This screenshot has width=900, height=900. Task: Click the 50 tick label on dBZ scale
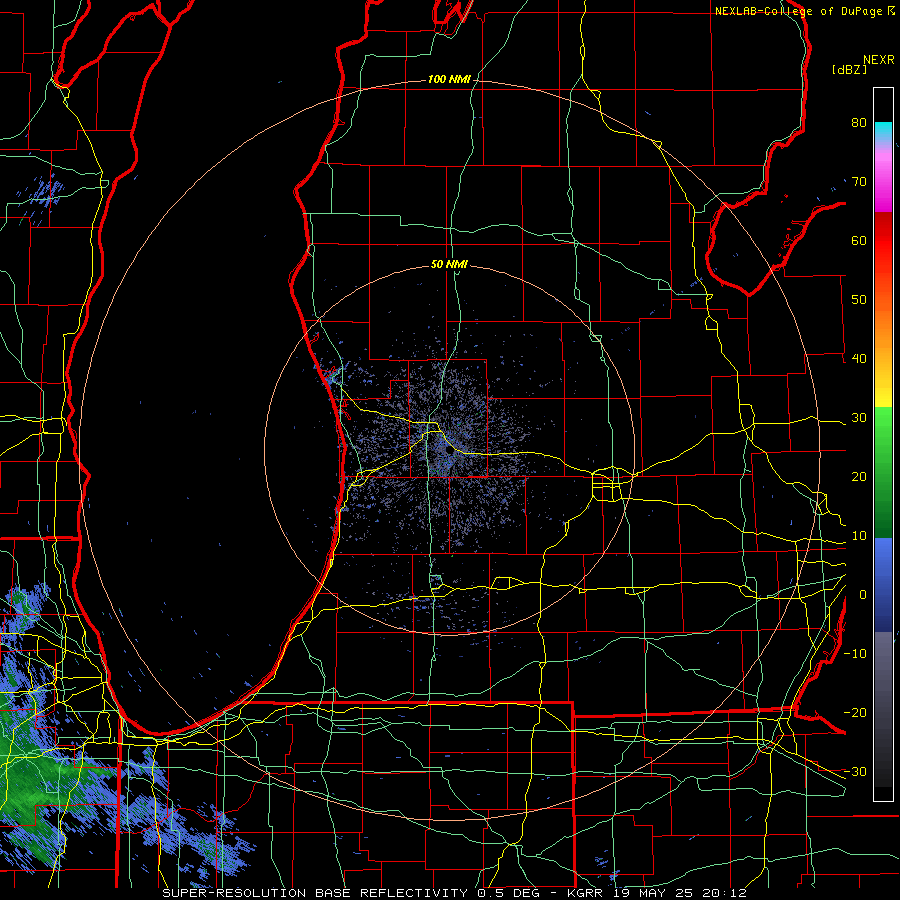coord(859,300)
